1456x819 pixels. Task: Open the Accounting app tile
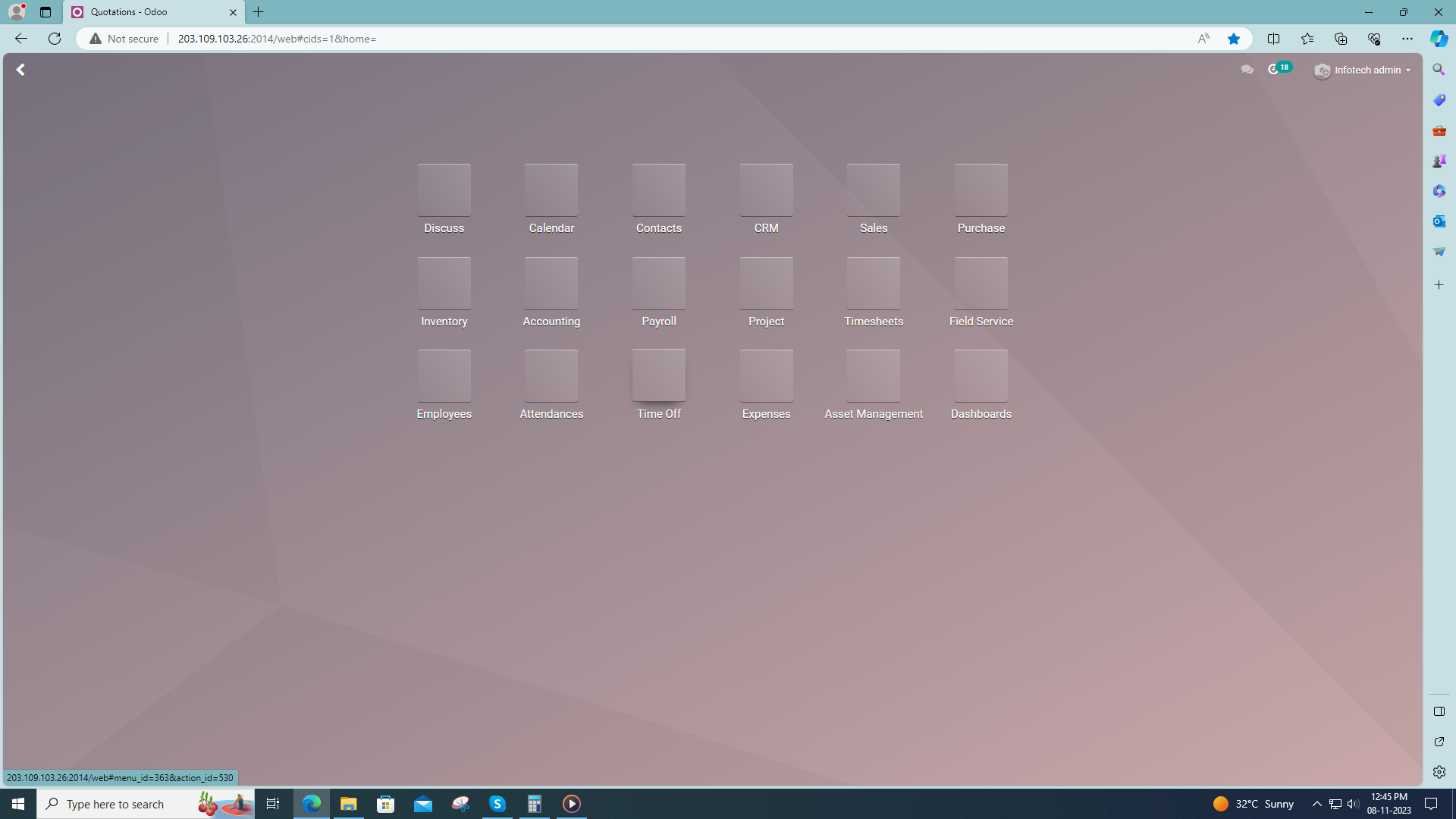click(x=551, y=284)
